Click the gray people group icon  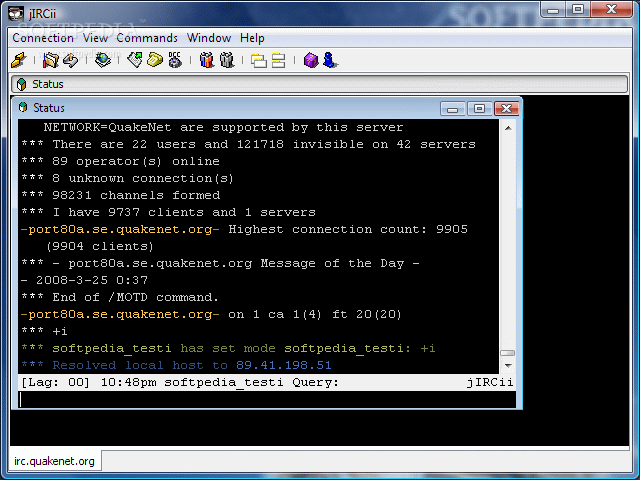(x=227, y=60)
